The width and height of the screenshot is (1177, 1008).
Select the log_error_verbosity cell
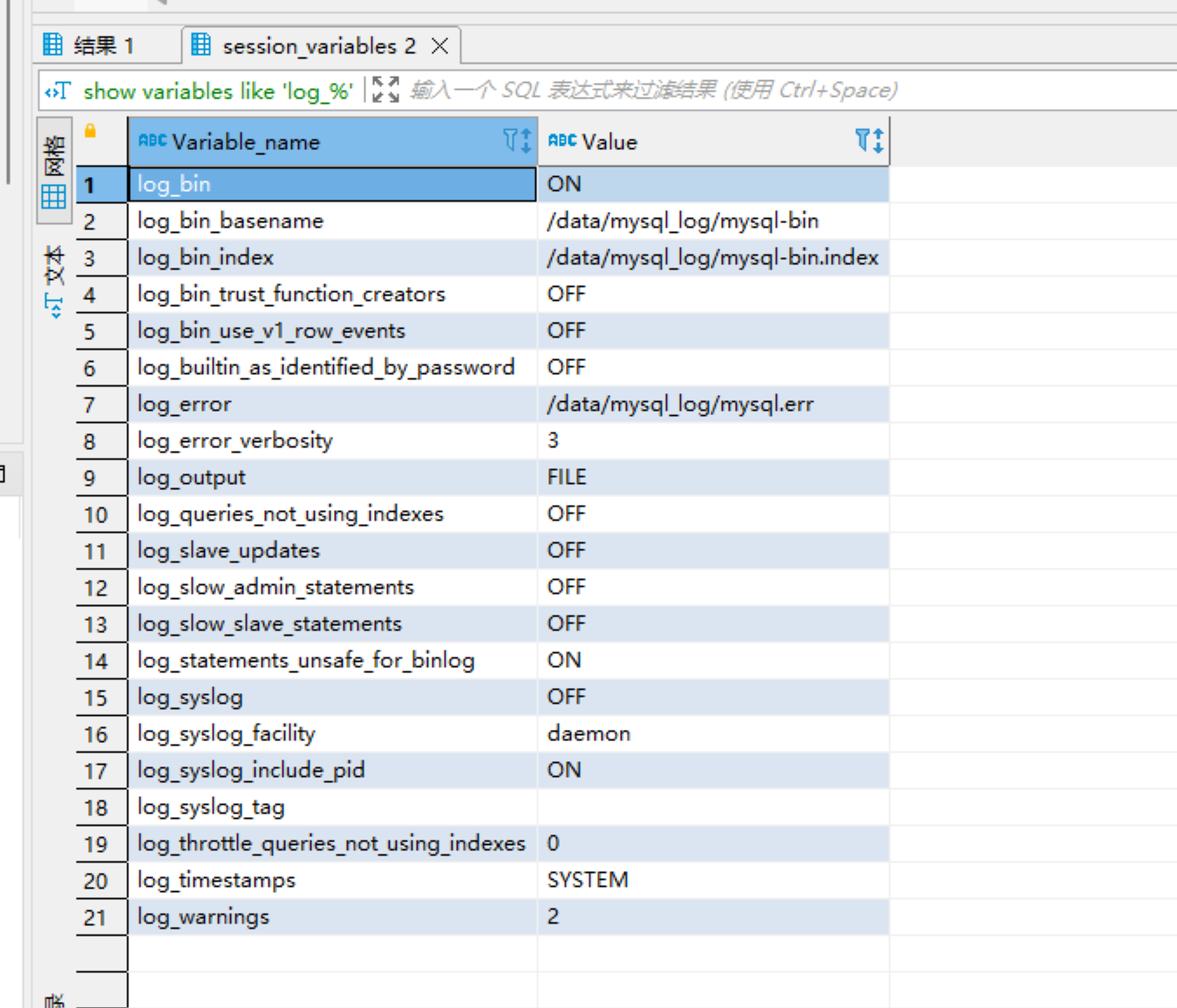pos(332,440)
